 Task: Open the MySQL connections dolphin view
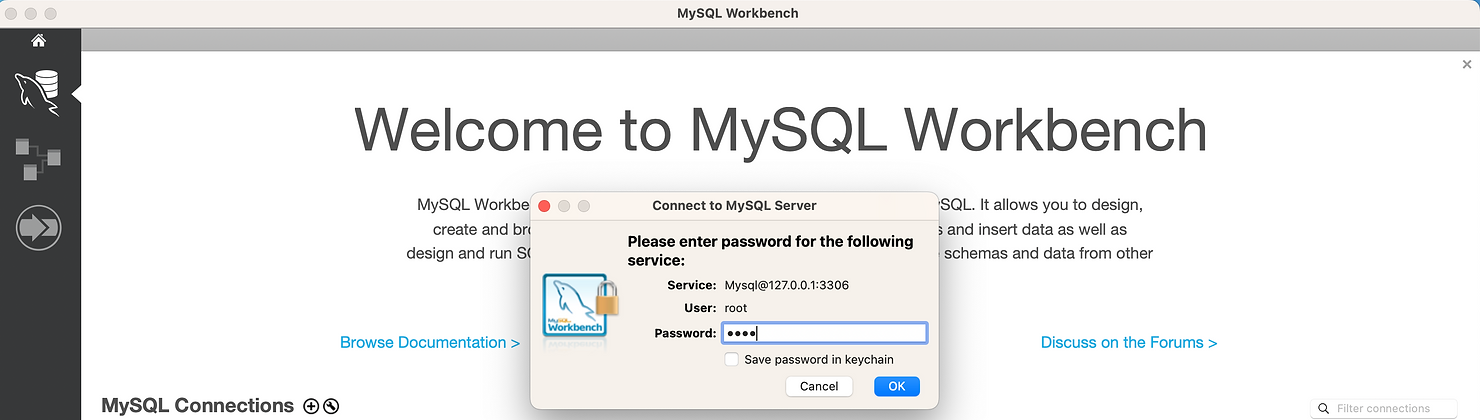pyautogui.click(x=38, y=93)
